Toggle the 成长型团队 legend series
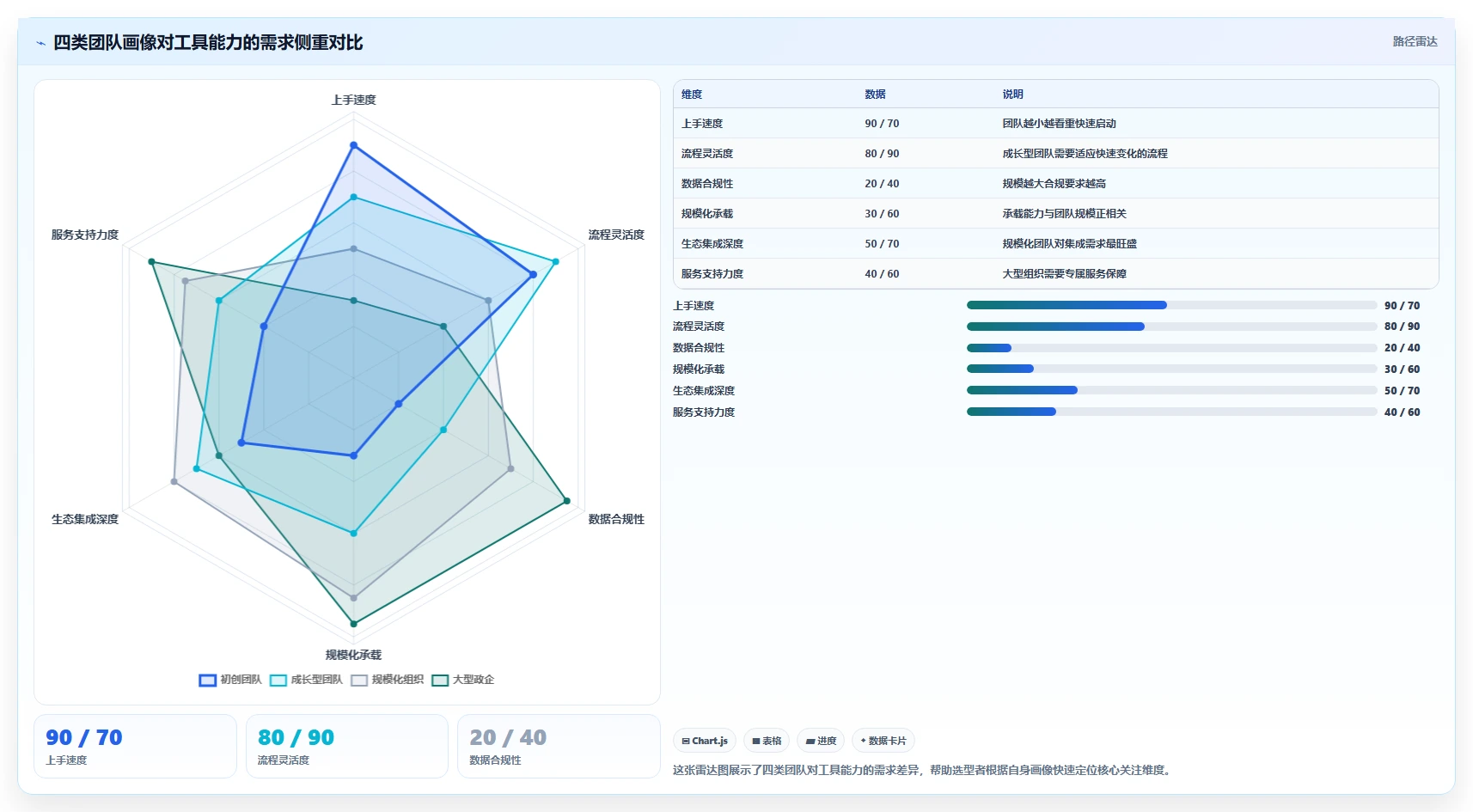1473x812 pixels. click(306, 680)
